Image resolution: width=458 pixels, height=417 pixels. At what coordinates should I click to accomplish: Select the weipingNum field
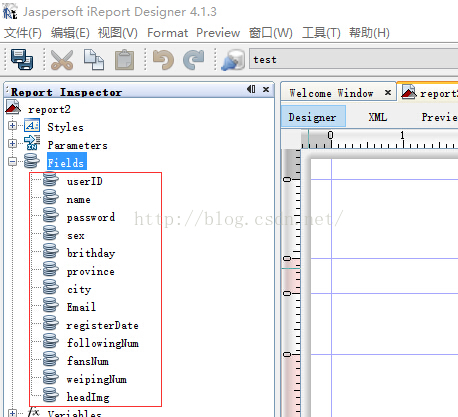click(97, 379)
